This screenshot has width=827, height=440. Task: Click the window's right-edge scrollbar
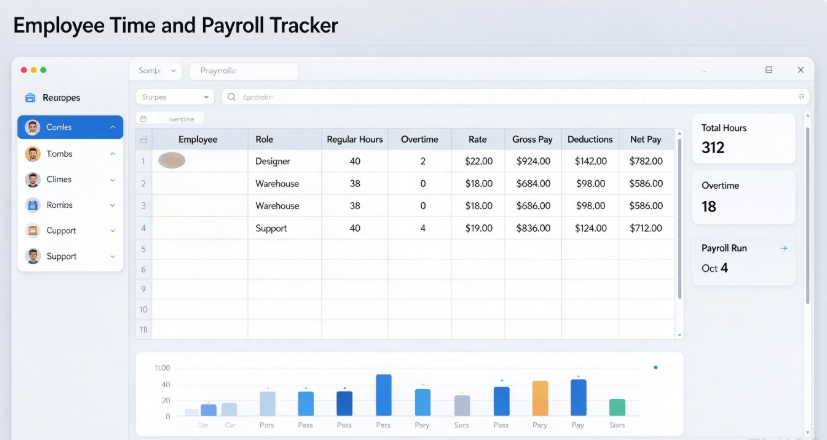(807, 215)
